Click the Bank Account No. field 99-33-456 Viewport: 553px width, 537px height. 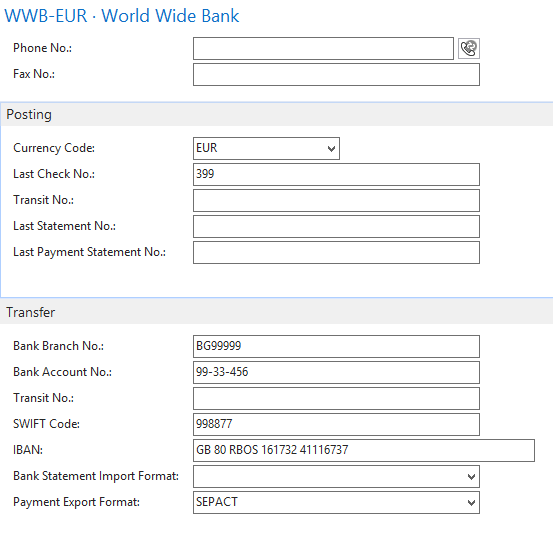point(336,372)
